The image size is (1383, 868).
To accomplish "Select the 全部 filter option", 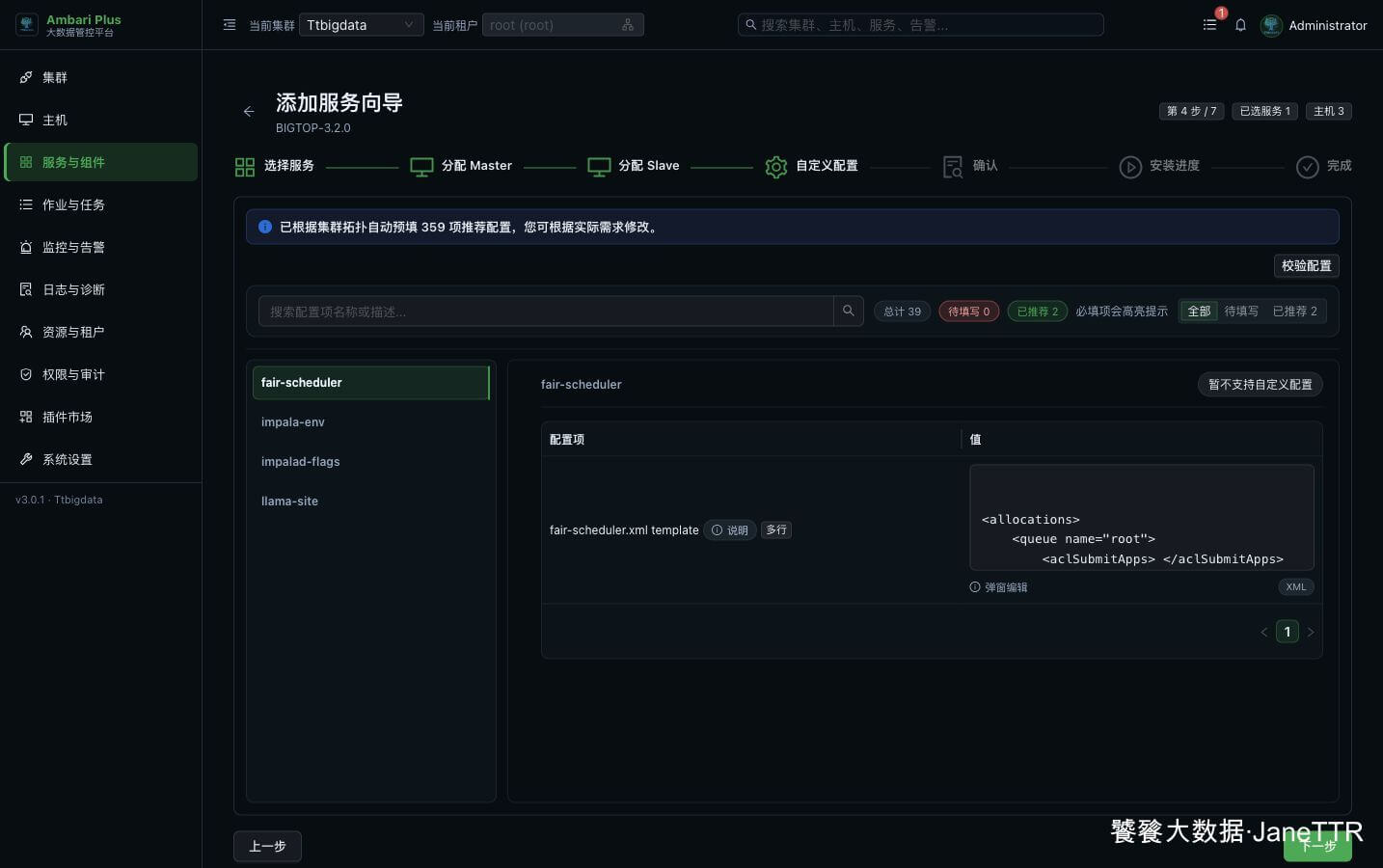I will pos(1199,312).
